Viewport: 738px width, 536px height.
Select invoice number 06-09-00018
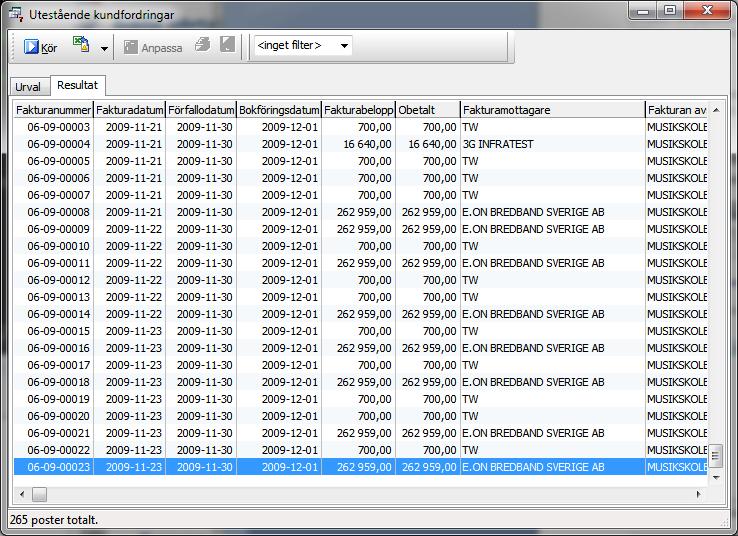[58, 382]
